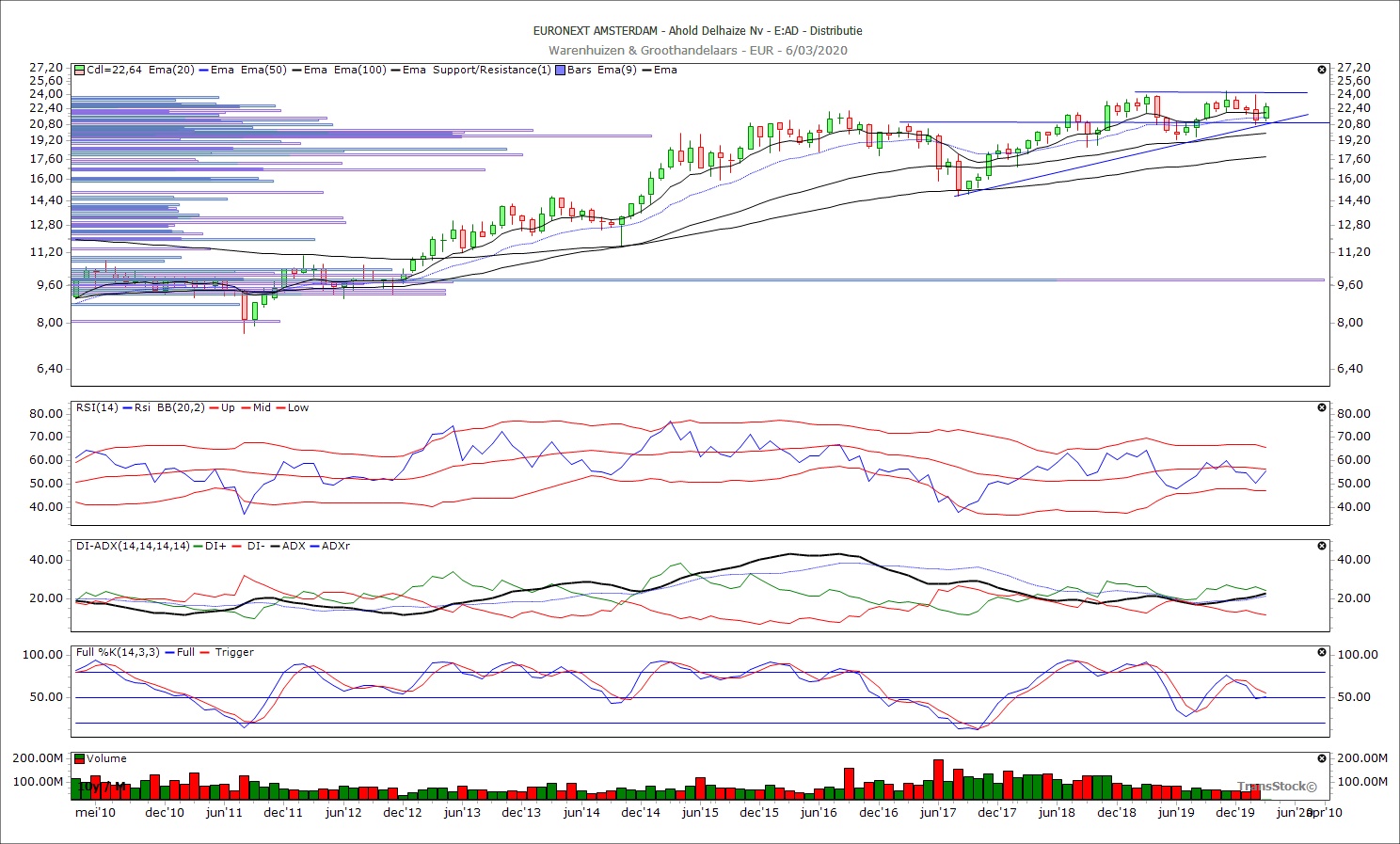
Task: Click the dec'10 date label
Action: (165, 813)
